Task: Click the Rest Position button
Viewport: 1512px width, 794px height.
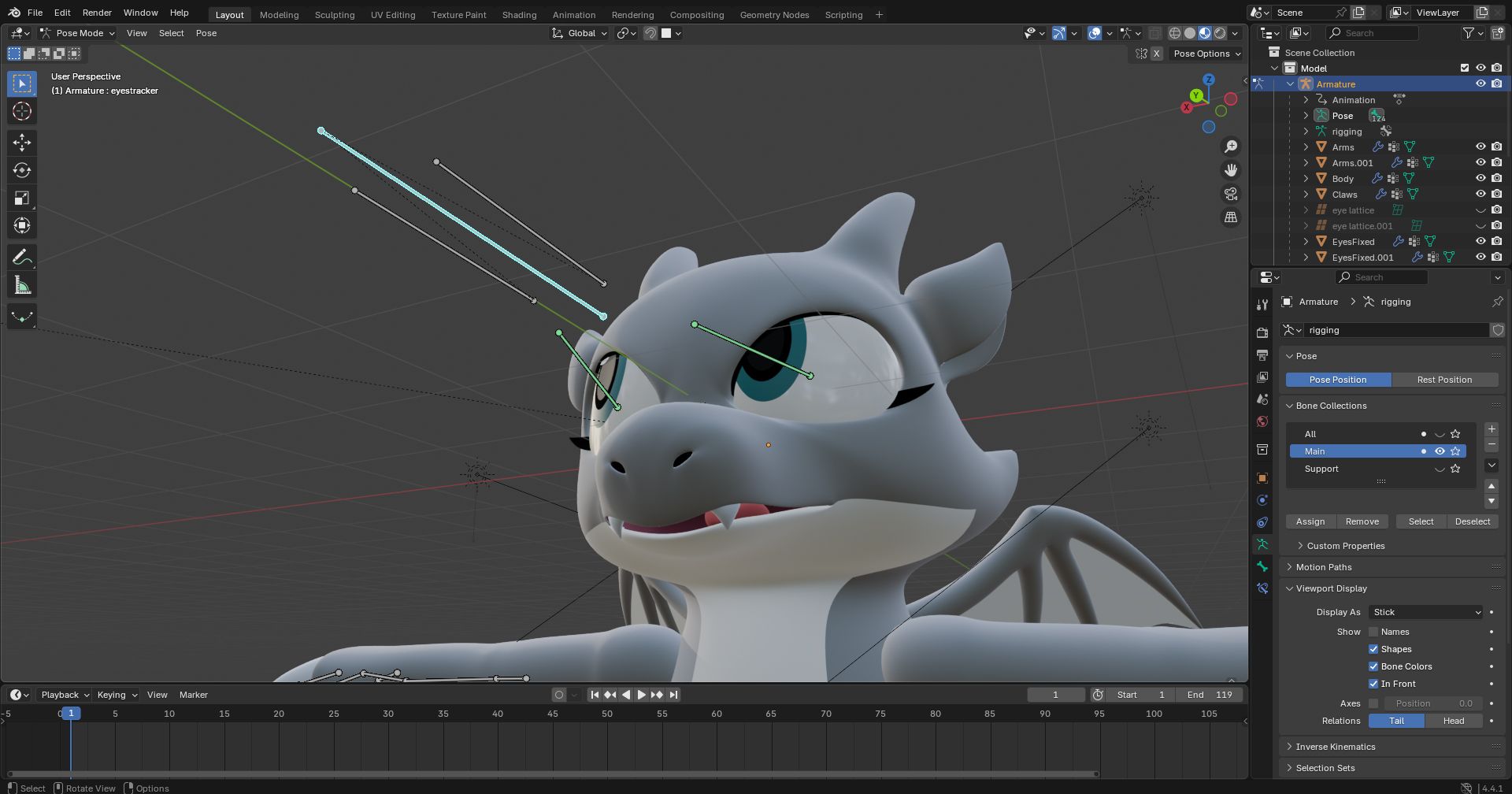Action: click(x=1444, y=380)
